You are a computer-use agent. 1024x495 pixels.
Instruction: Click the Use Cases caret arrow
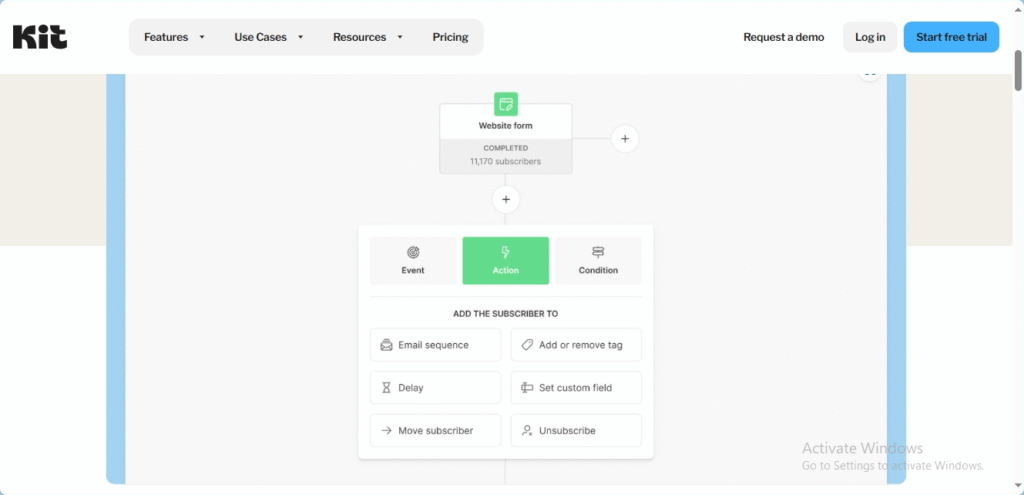[x=300, y=37]
